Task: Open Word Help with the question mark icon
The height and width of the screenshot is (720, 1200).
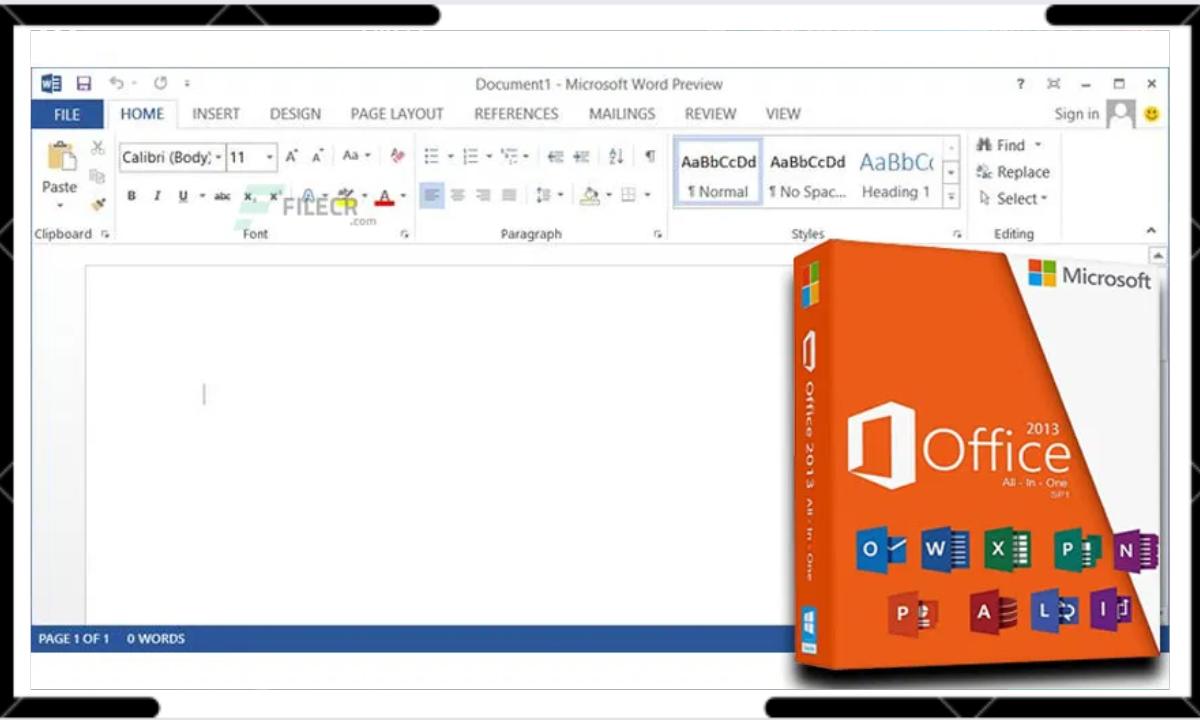Action: (1020, 84)
